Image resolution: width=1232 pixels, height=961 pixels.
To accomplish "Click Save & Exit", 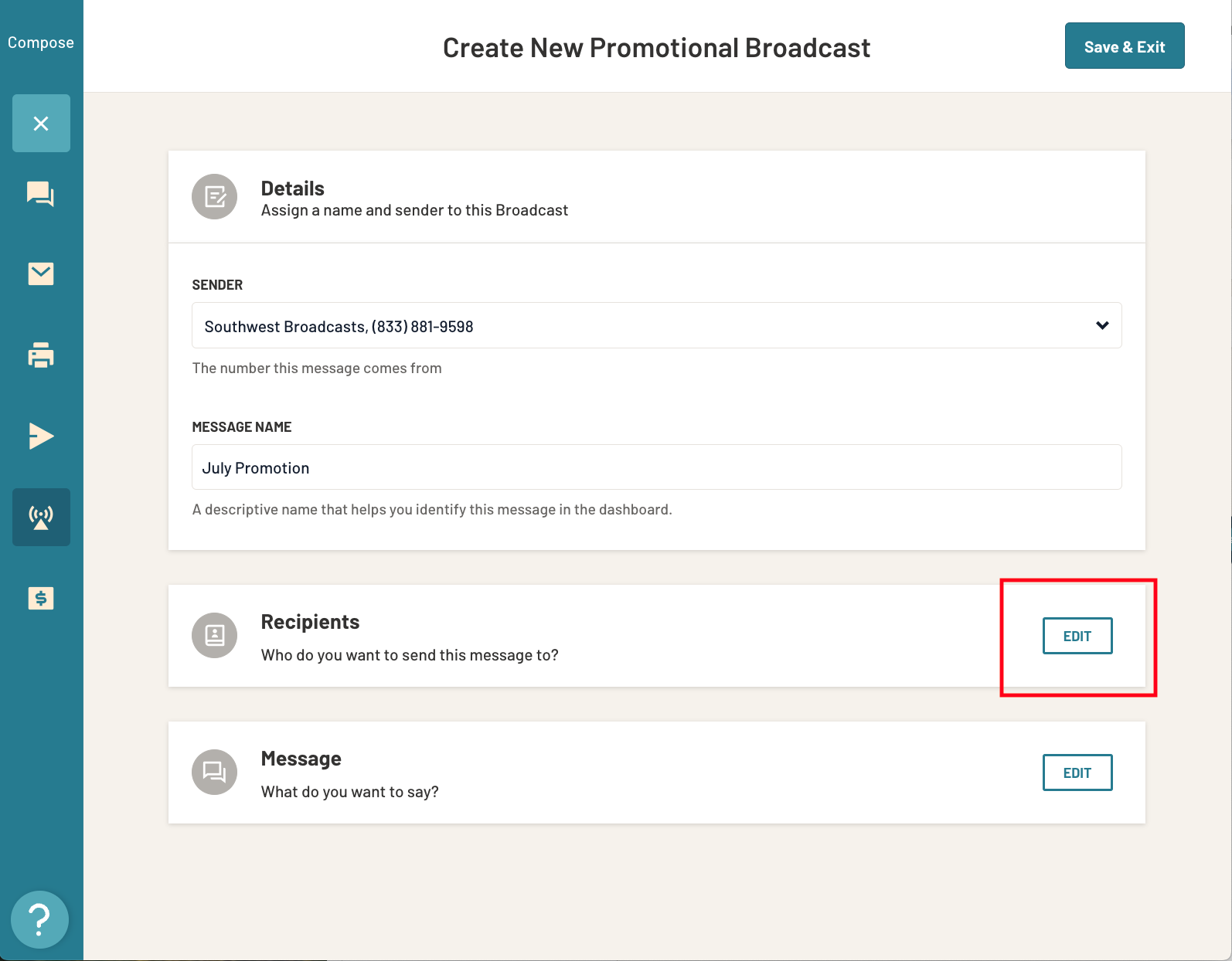I will pyautogui.click(x=1125, y=46).
